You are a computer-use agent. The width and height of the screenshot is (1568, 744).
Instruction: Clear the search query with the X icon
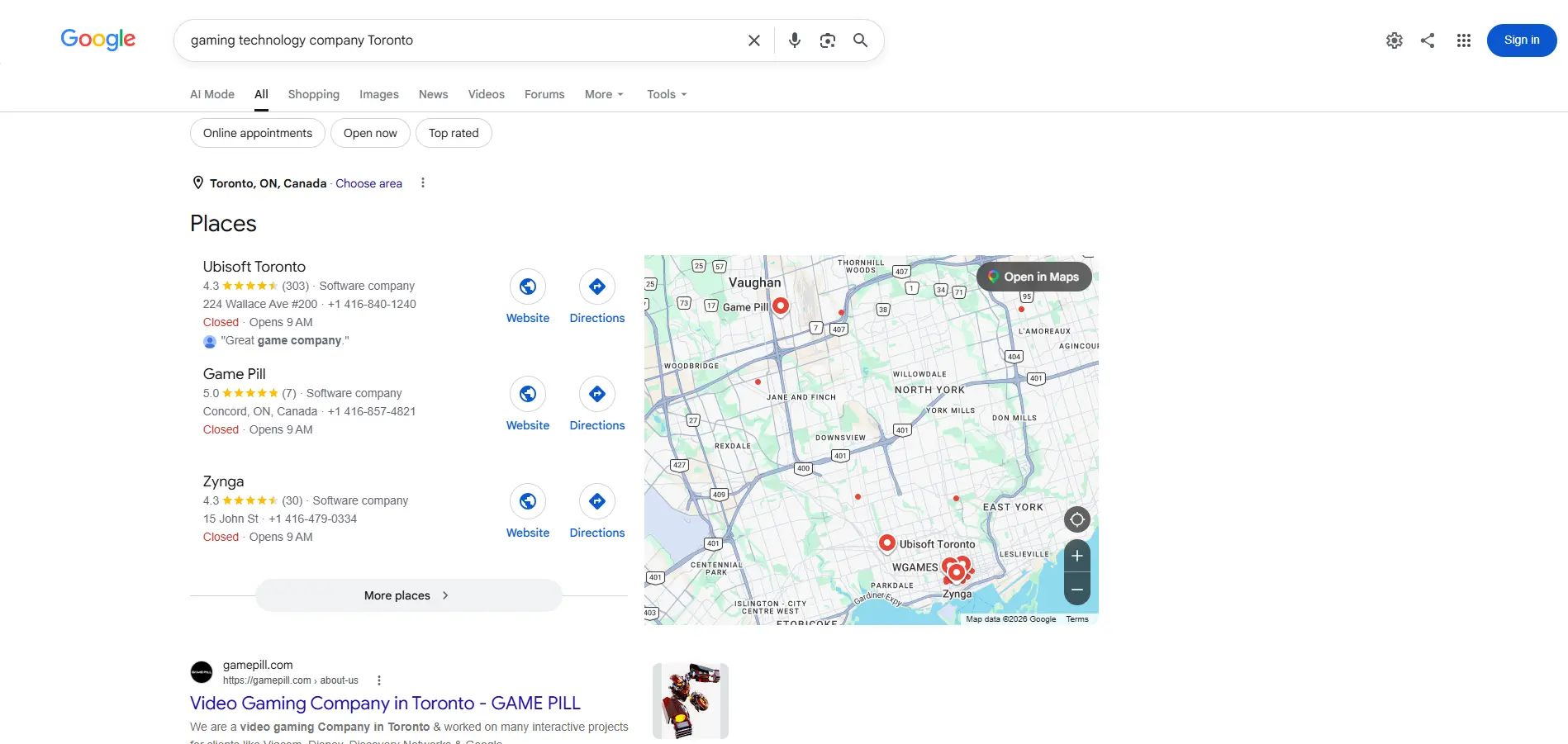point(753,40)
